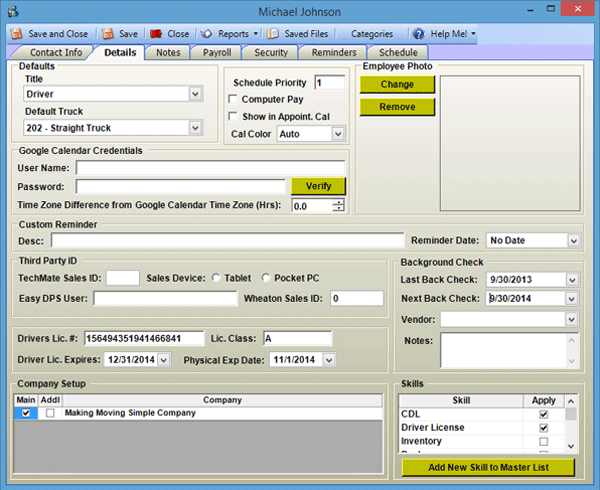Click the Drivers Lic. # field
Image resolution: width=600 pixels, height=490 pixels.
(144, 339)
